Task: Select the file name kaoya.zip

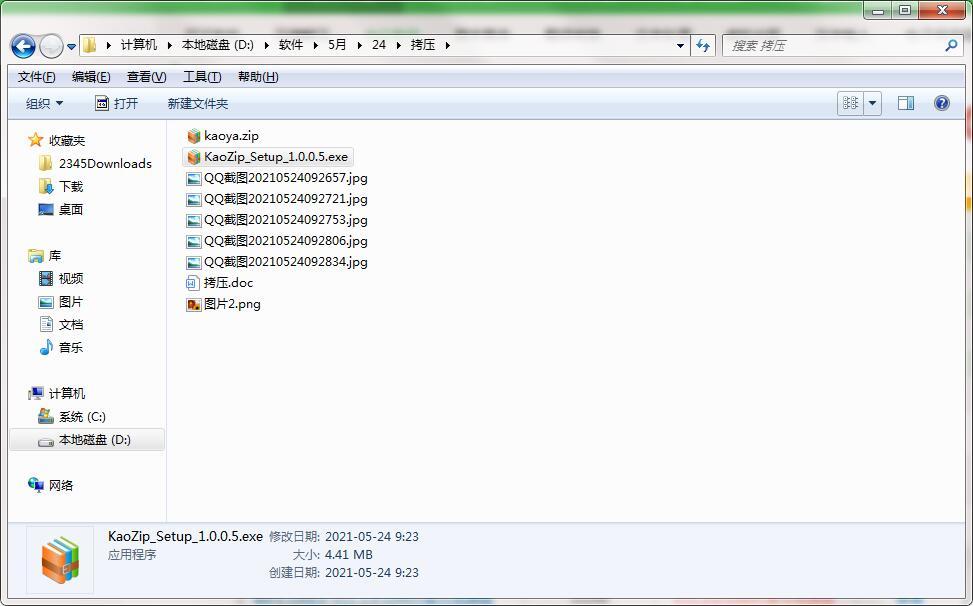Action: coord(231,136)
